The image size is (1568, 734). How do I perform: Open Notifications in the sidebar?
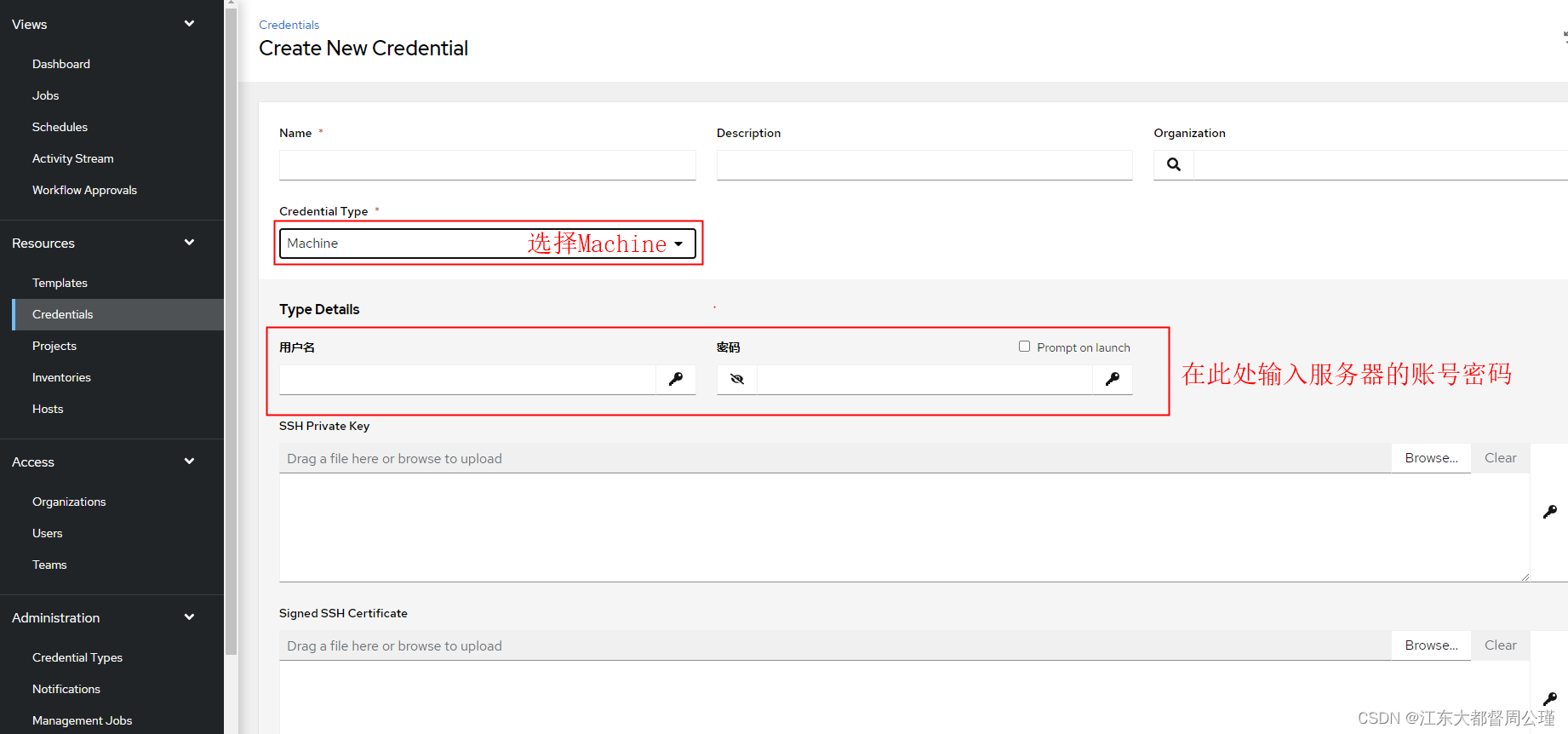point(66,689)
